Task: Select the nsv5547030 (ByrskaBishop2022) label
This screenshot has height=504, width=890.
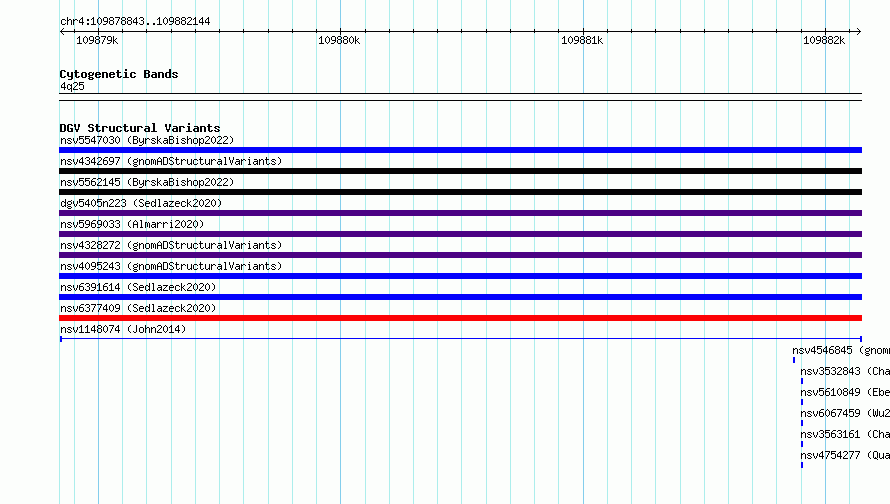Action: [x=147, y=140]
